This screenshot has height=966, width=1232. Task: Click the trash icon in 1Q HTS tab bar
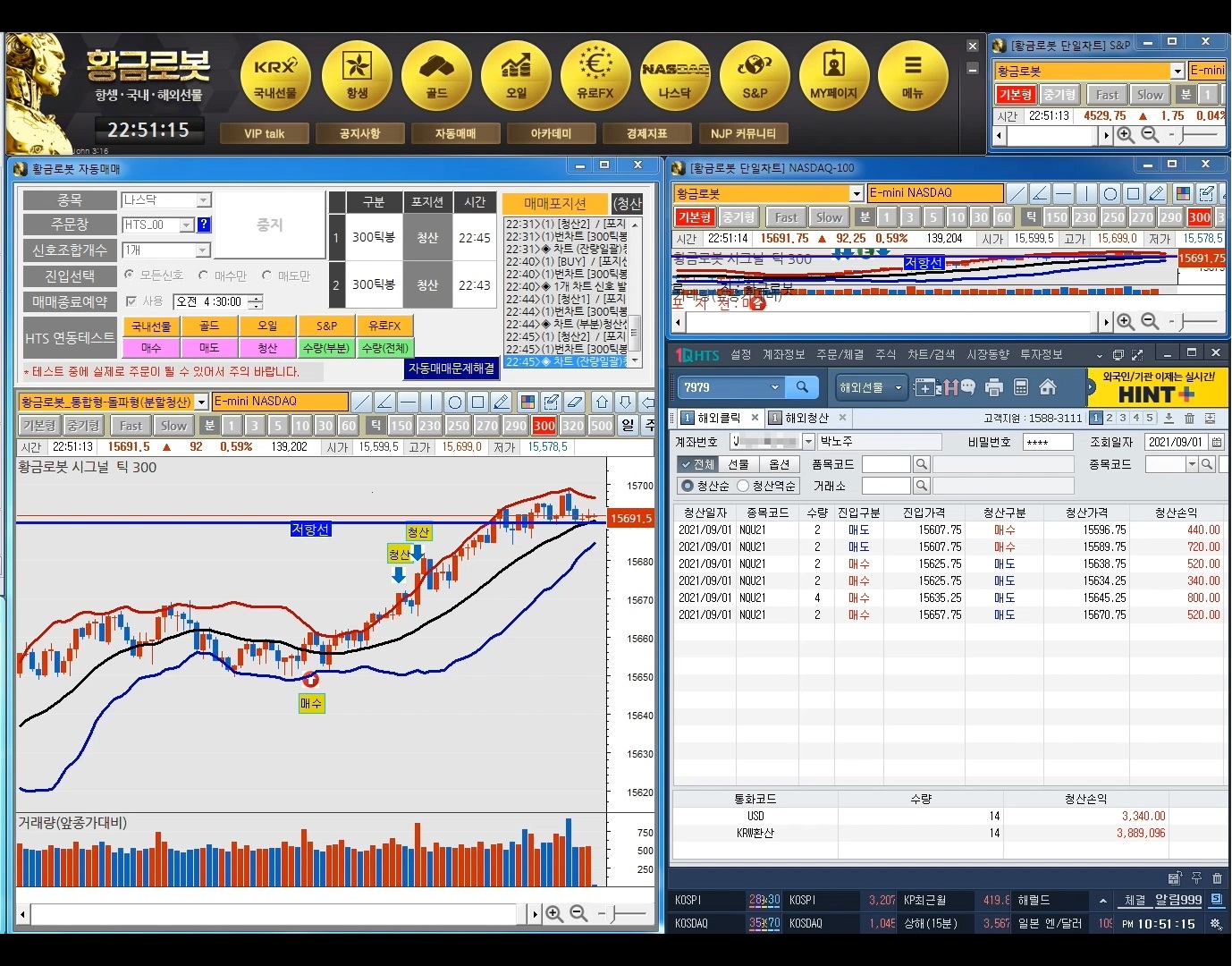(1189, 418)
